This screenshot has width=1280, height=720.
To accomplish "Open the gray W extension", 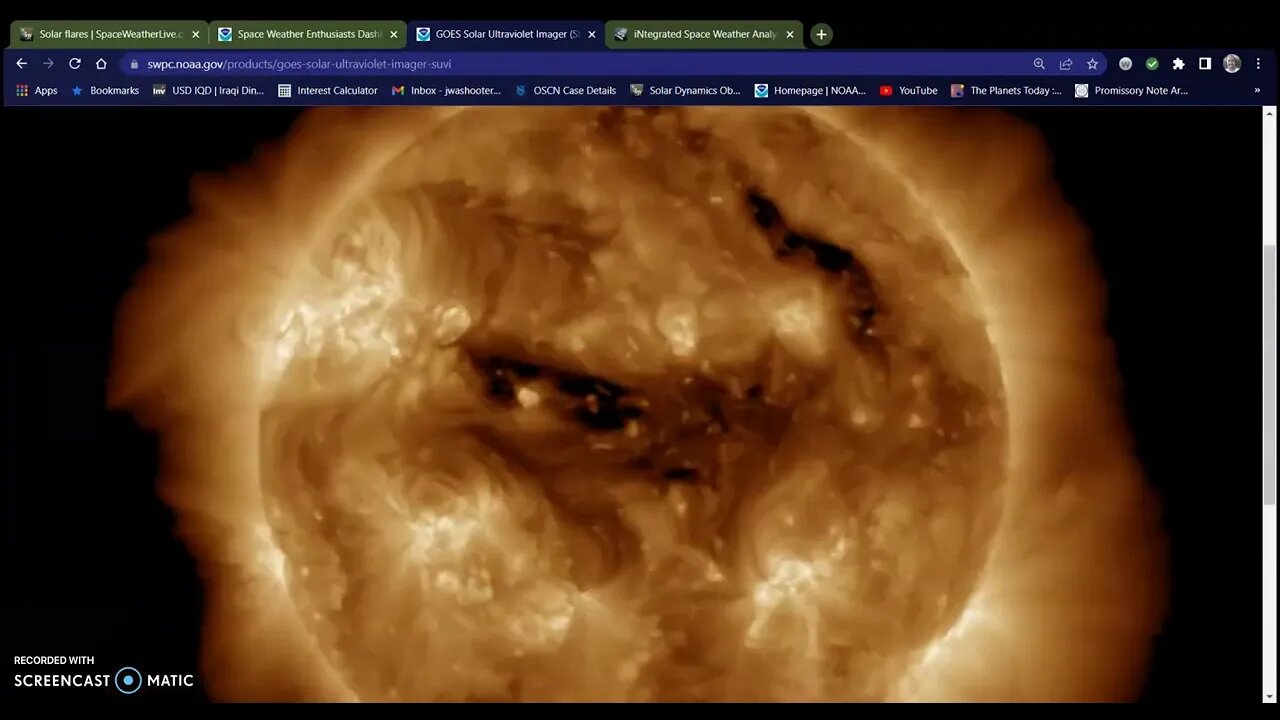I will [x=1125, y=63].
